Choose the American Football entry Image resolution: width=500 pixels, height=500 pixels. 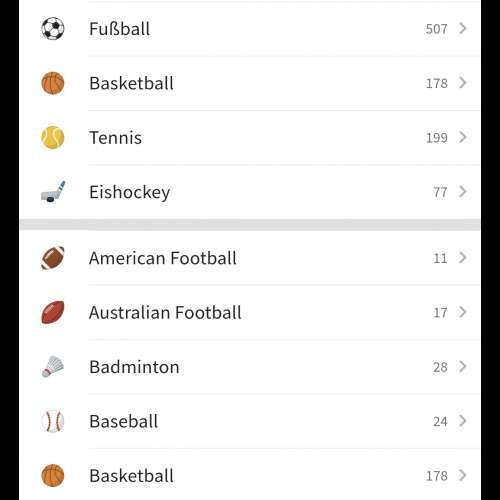pyautogui.click(x=250, y=258)
